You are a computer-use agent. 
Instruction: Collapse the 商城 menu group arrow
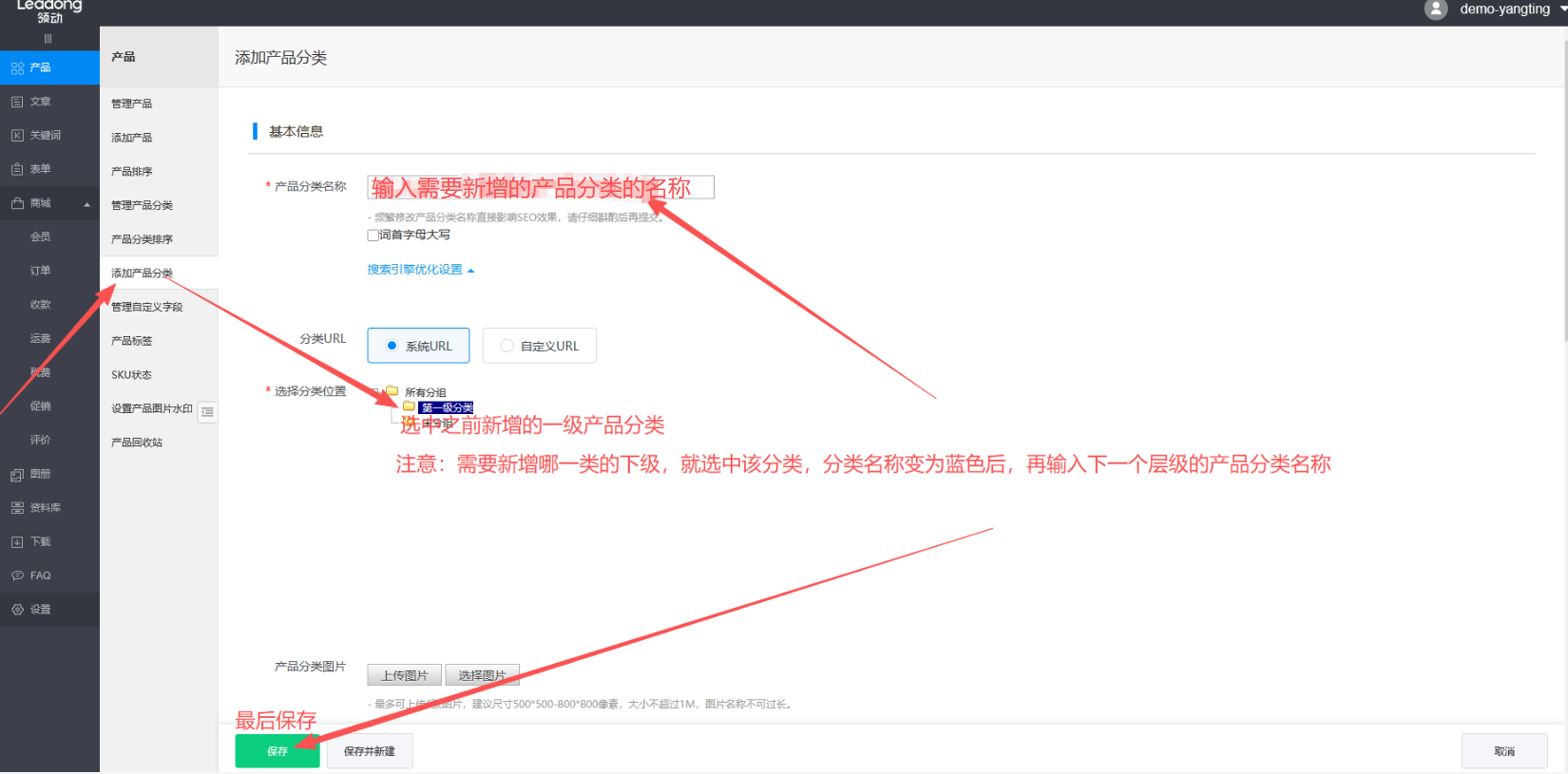[x=86, y=204]
